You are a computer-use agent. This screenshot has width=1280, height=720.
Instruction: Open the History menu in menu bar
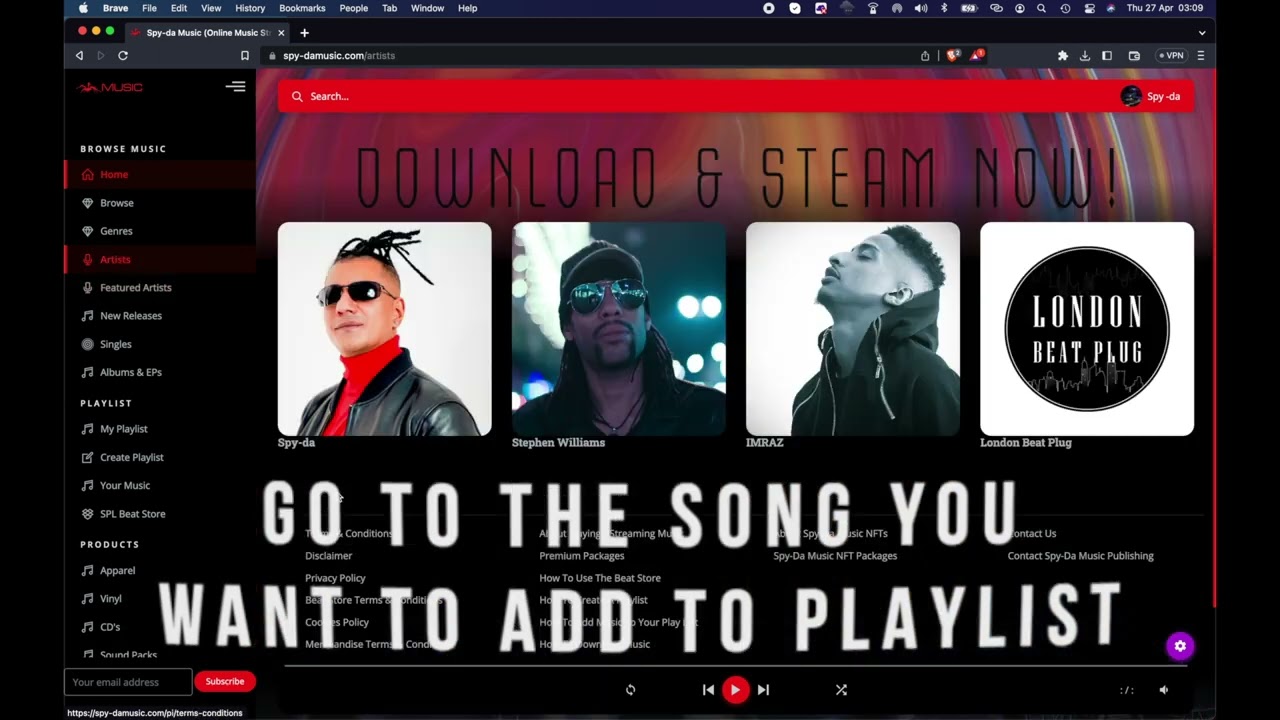[x=250, y=8]
